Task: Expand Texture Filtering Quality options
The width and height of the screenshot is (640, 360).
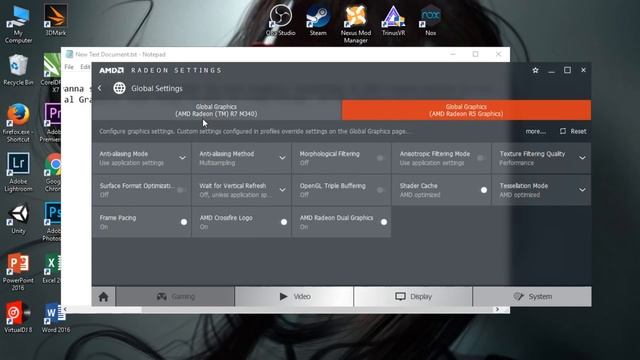Action: 582,158
